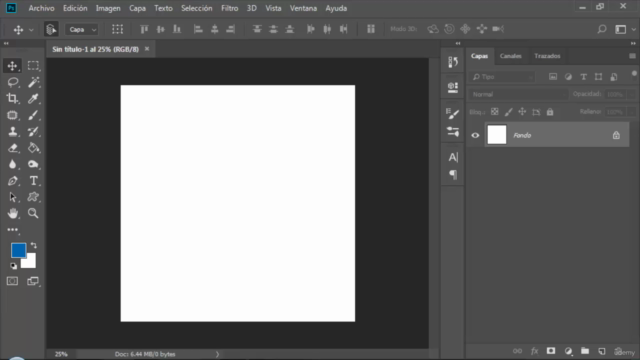Open the Imagen menu
Image resolution: width=640 pixels, height=360 pixels.
point(108,8)
